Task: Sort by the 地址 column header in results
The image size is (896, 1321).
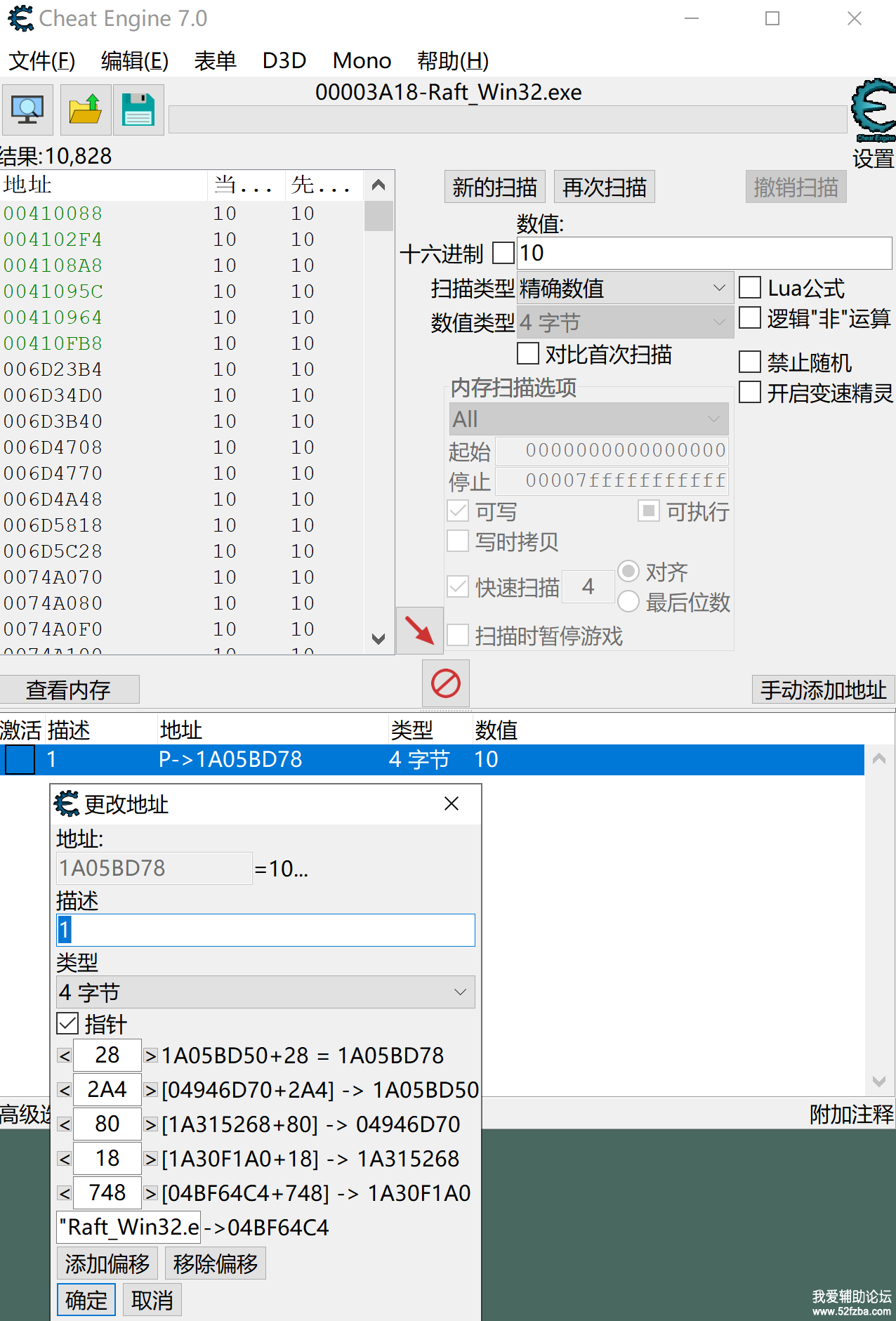Action: click(x=104, y=185)
